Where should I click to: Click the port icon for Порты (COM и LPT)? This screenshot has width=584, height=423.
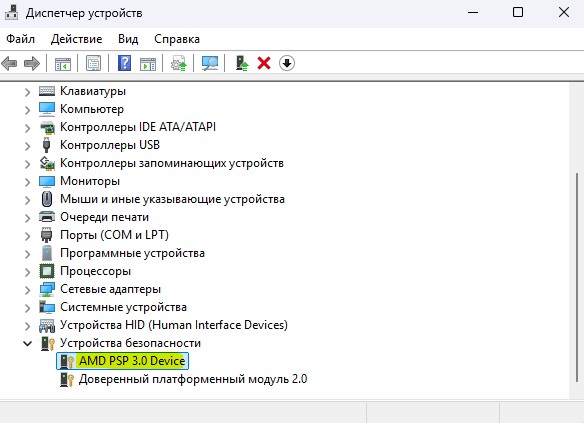click(x=47, y=235)
